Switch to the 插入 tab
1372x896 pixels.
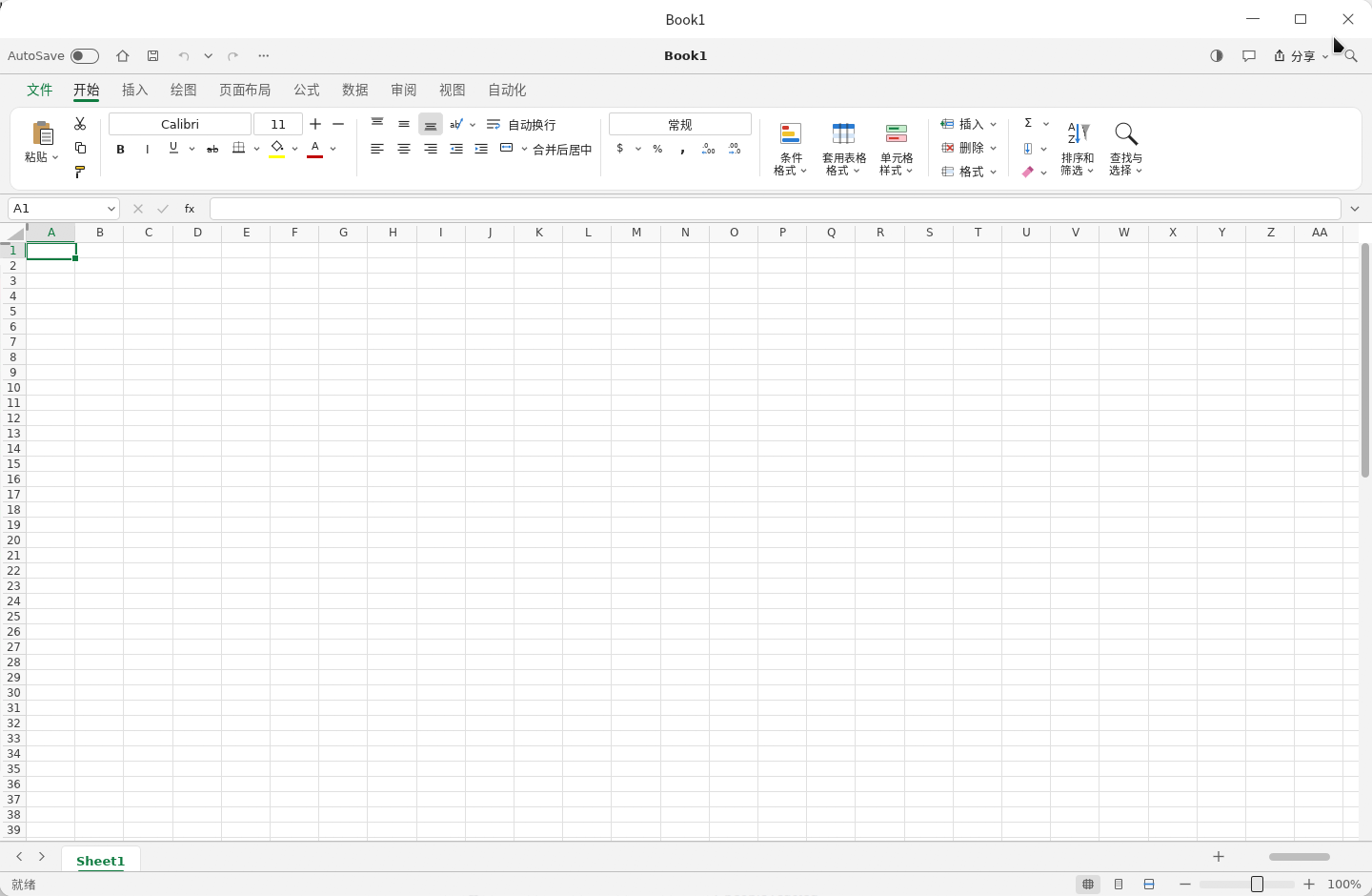(135, 90)
